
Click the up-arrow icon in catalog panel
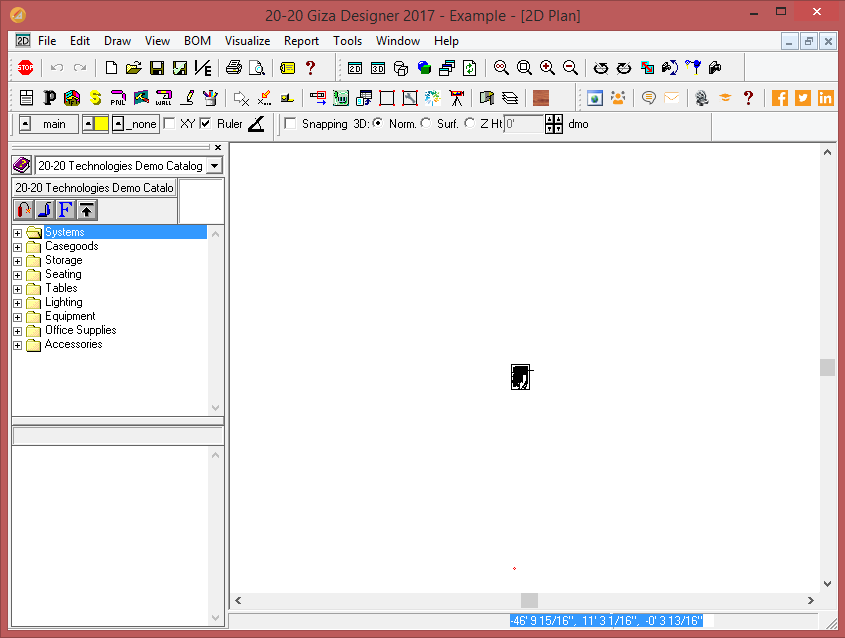tap(87, 210)
